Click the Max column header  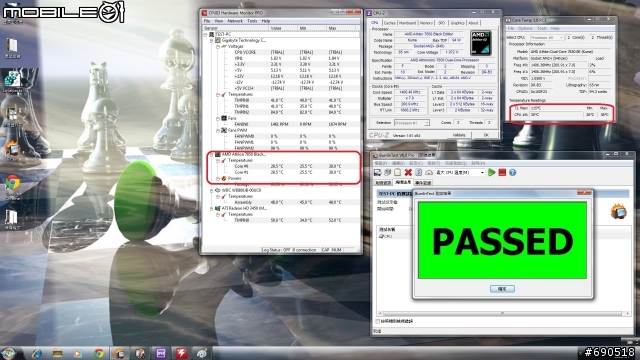tap(342, 28)
